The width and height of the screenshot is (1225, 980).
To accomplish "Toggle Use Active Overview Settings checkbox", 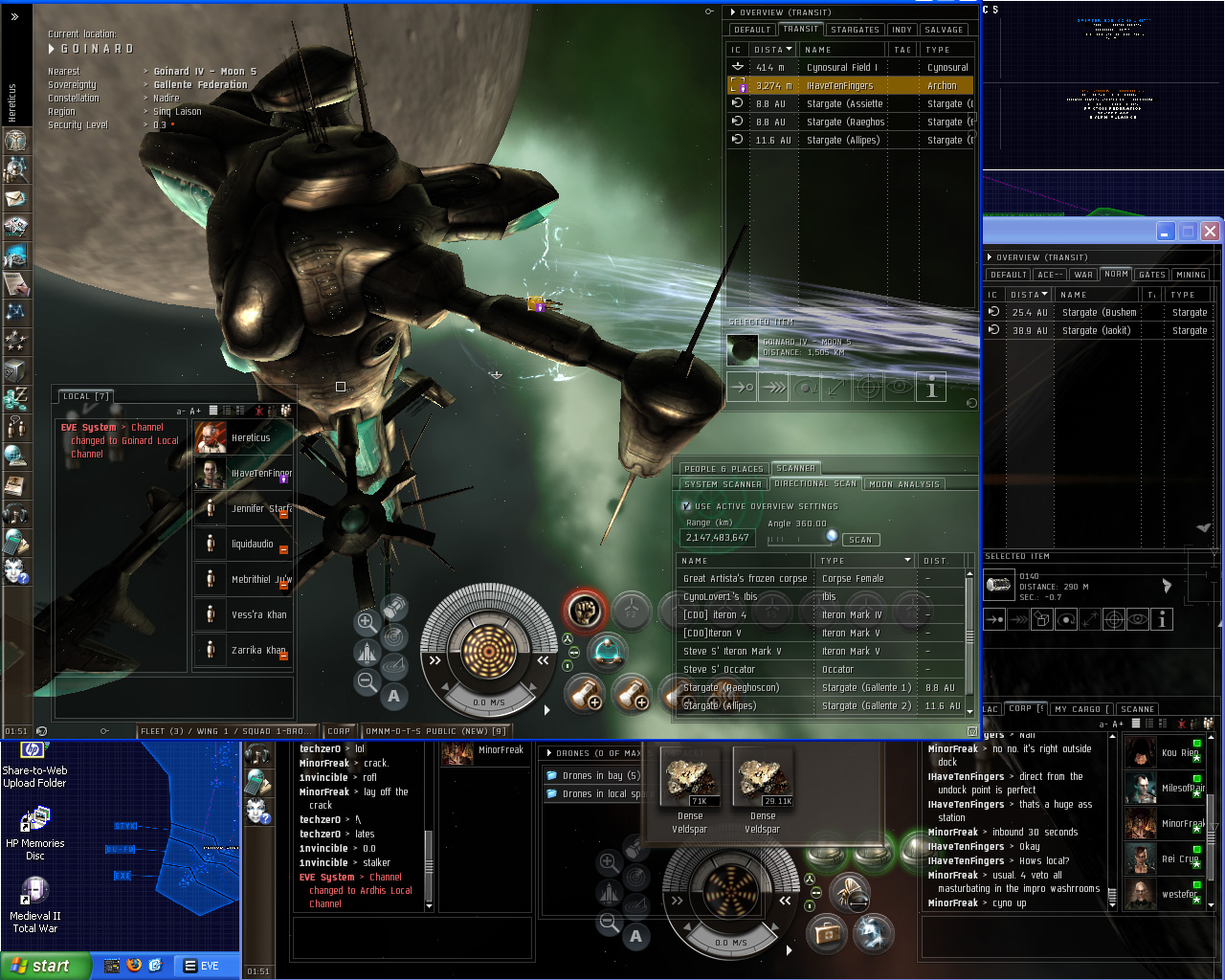I will 686,506.
